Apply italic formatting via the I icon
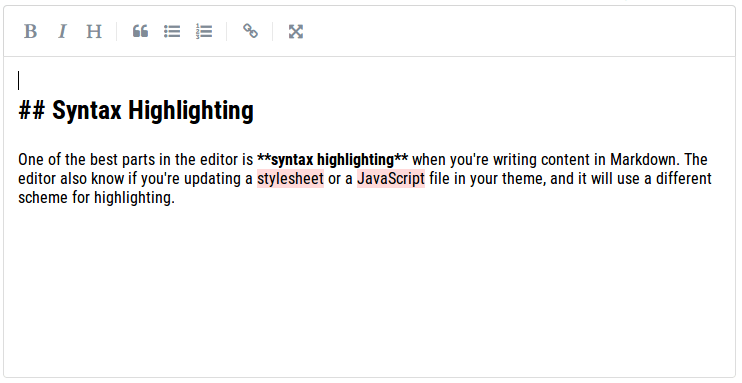742x383 pixels. tap(62, 32)
